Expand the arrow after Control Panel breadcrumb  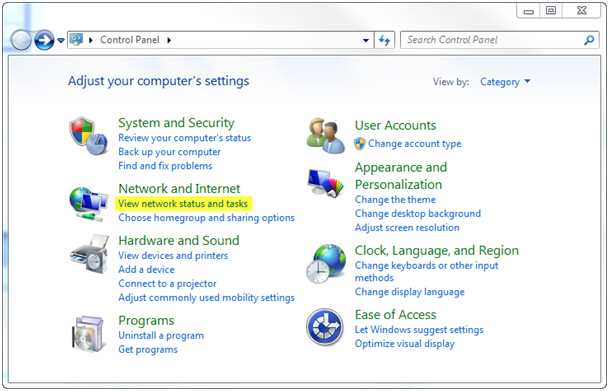[169, 40]
